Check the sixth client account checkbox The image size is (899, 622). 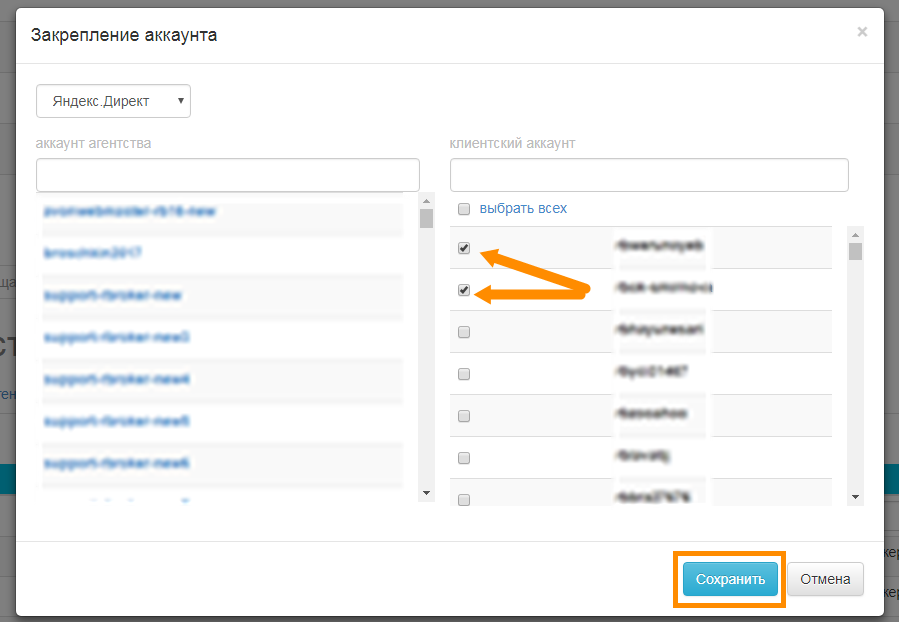pyautogui.click(x=464, y=458)
